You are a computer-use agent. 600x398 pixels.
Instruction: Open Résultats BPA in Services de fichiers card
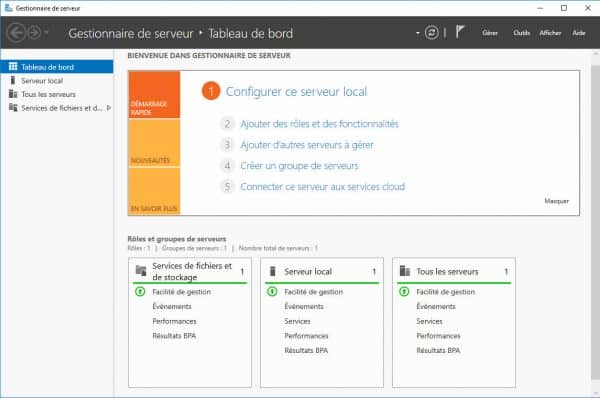click(x=174, y=336)
